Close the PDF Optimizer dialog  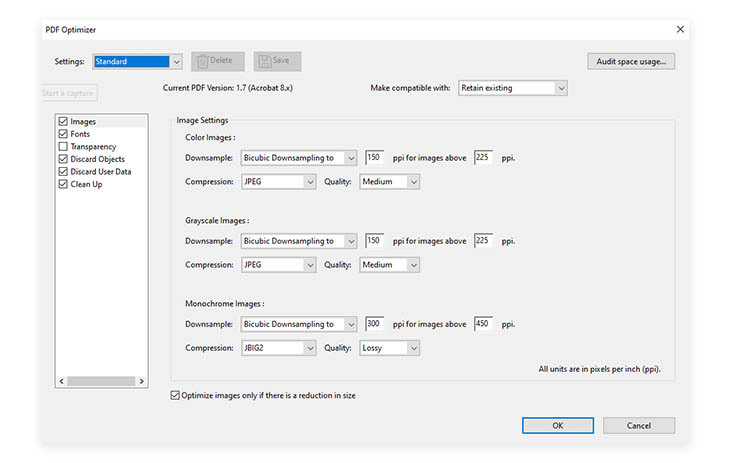click(680, 29)
